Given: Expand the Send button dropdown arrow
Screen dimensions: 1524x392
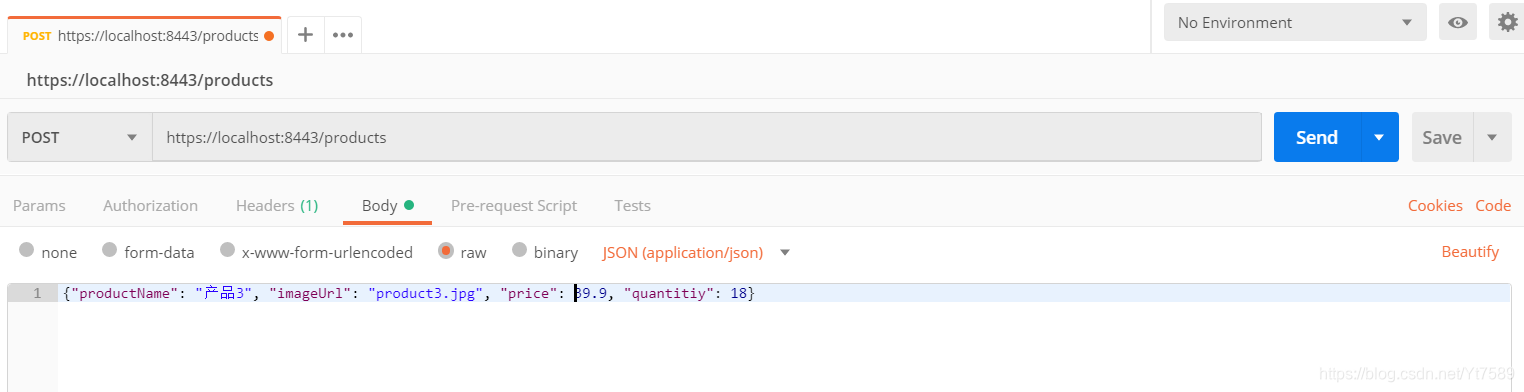Looking at the screenshot, I should tap(1380, 137).
